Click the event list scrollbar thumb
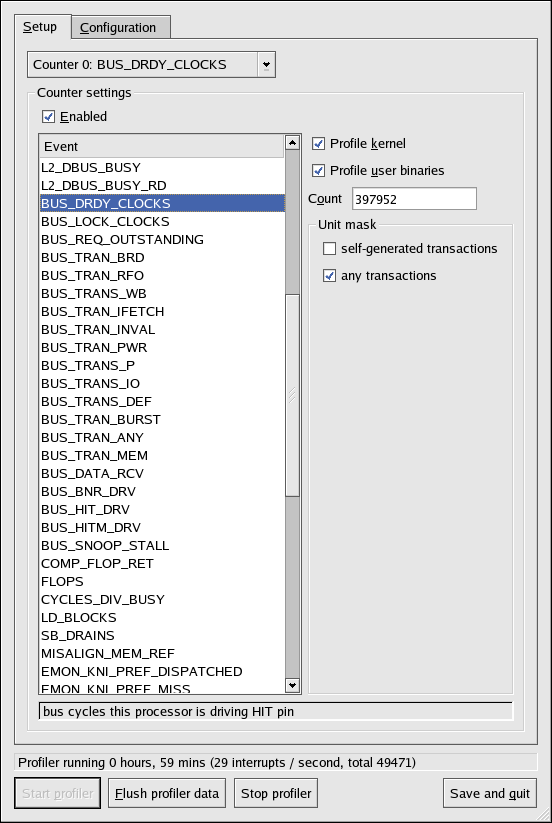This screenshot has height=823, width=552. pyautogui.click(x=292, y=395)
